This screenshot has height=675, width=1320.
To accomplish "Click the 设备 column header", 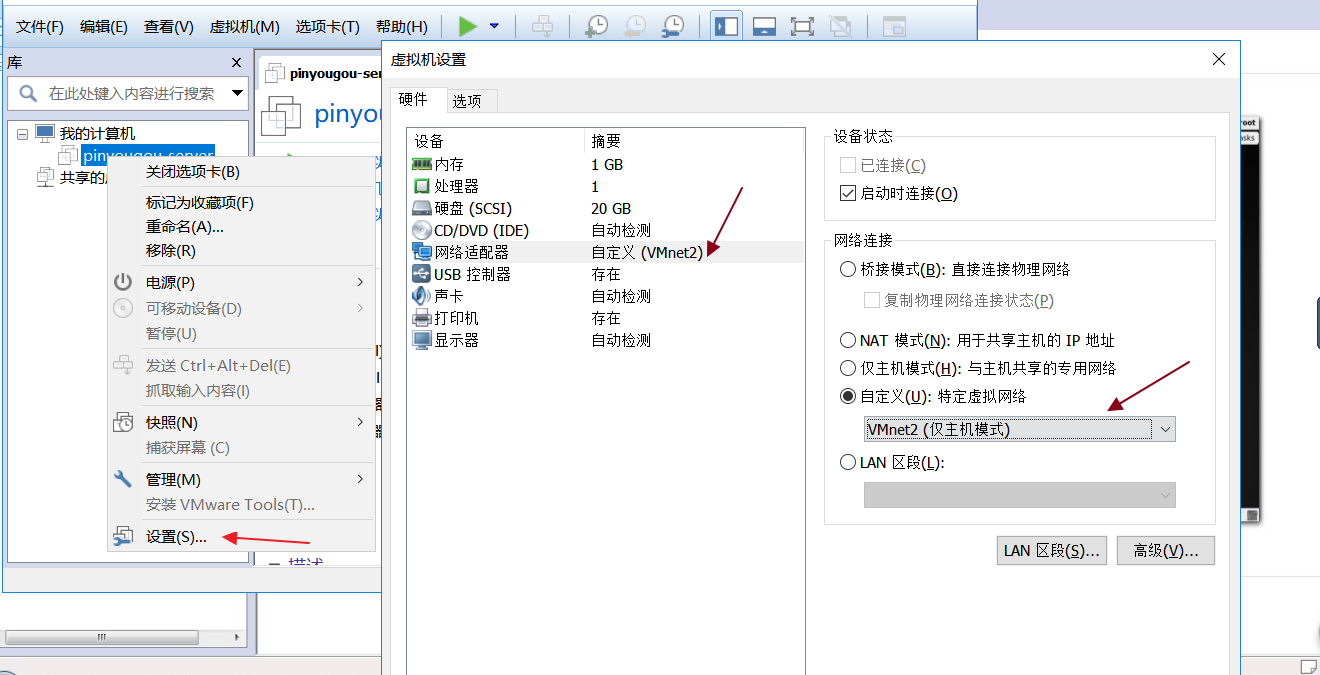I will pyautogui.click(x=496, y=141).
